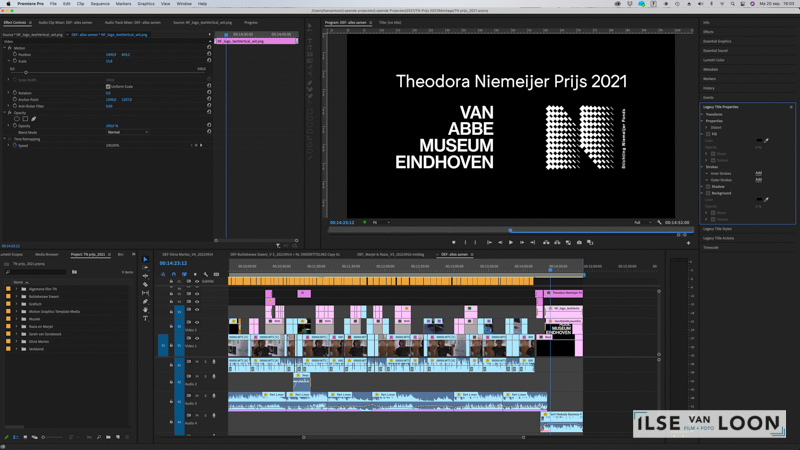The height and width of the screenshot is (450, 800).
Task: Toggle Video 2 track output eye
Action: coord(197,322)
